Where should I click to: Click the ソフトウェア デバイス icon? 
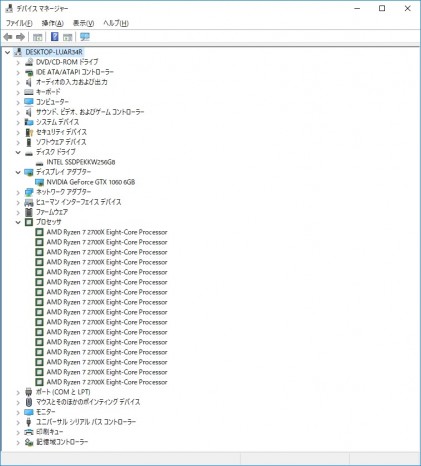pos(29,142)
